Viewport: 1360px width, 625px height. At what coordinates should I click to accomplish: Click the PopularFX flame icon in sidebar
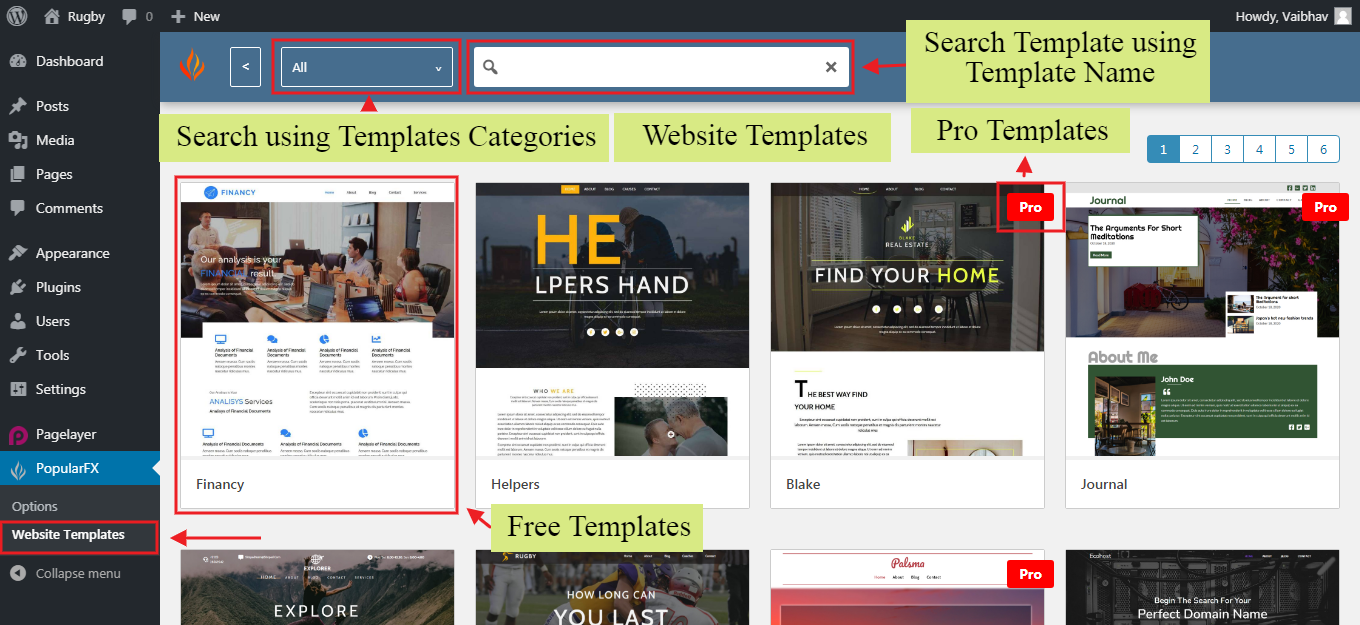(x=17, y=469)
